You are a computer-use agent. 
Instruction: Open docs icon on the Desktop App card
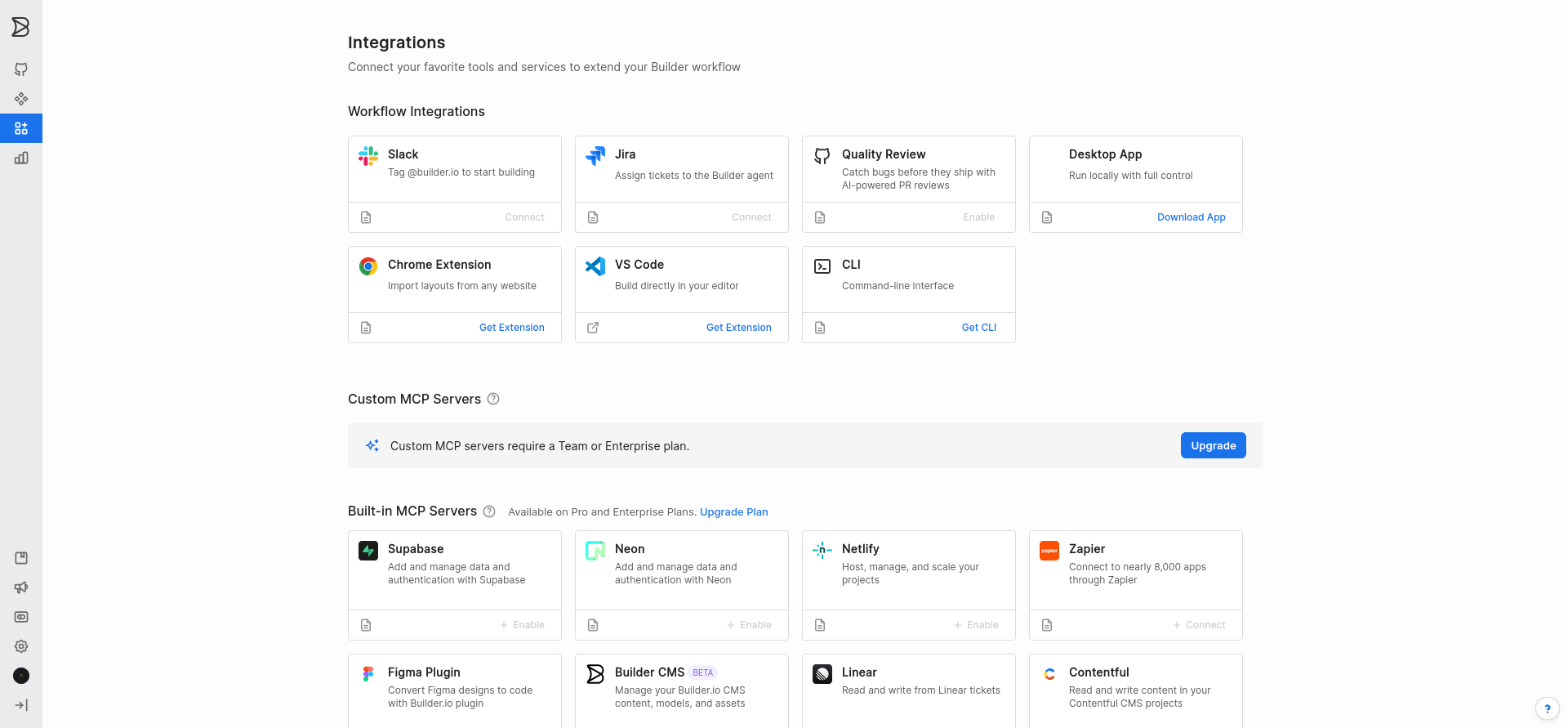tap(1047, 217)
